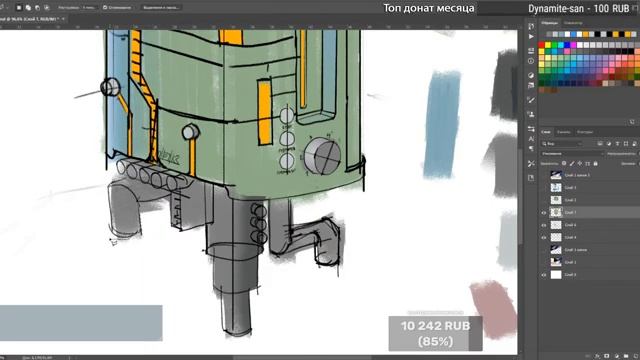Toggle lock all padlock icon
The image size is (640, 360).
point(596,163)
